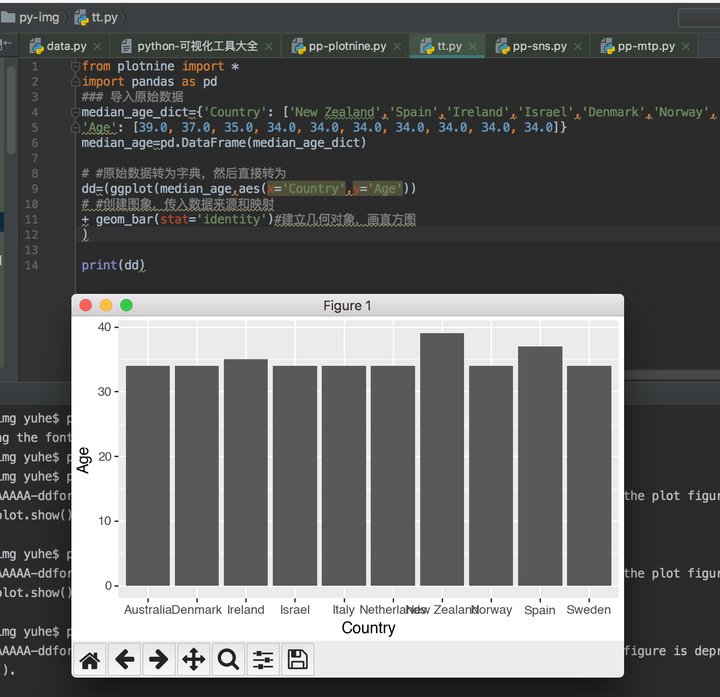Reset the plot view with Home icon
720x697 pixels.
tap(90, 659)
